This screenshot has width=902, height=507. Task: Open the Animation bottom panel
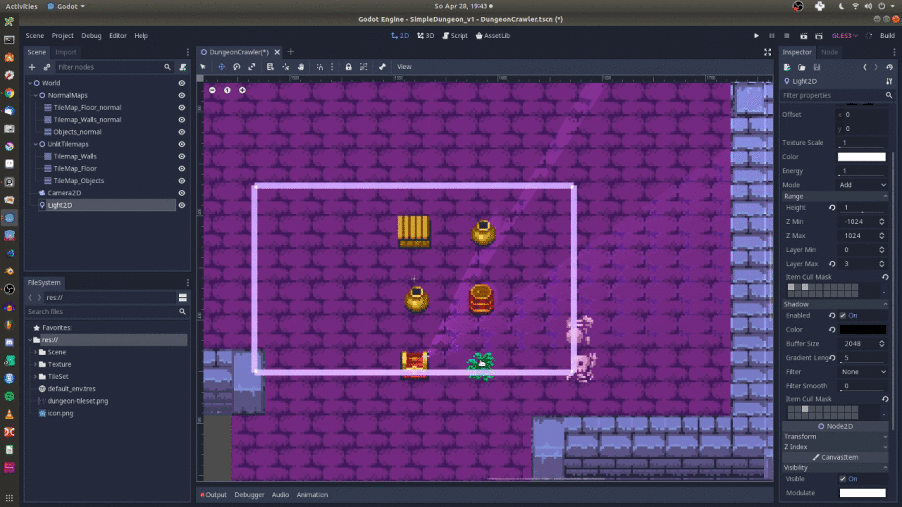click(x=312, y=495)
